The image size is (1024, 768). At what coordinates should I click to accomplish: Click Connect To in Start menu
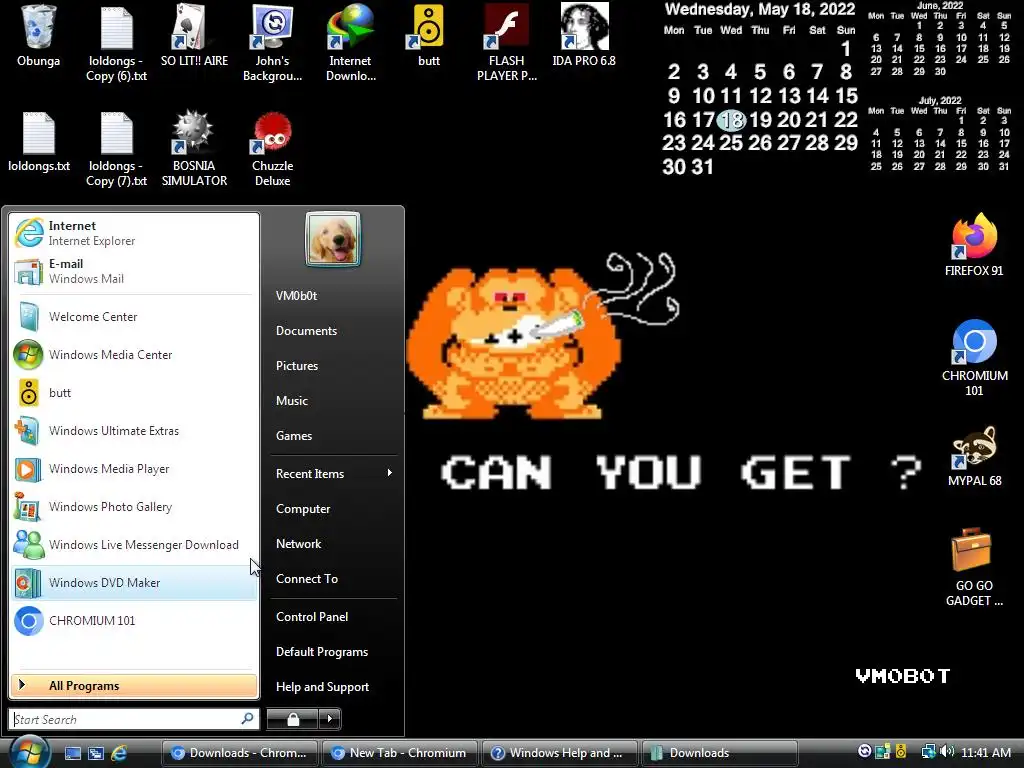click(x=333, y=579)
